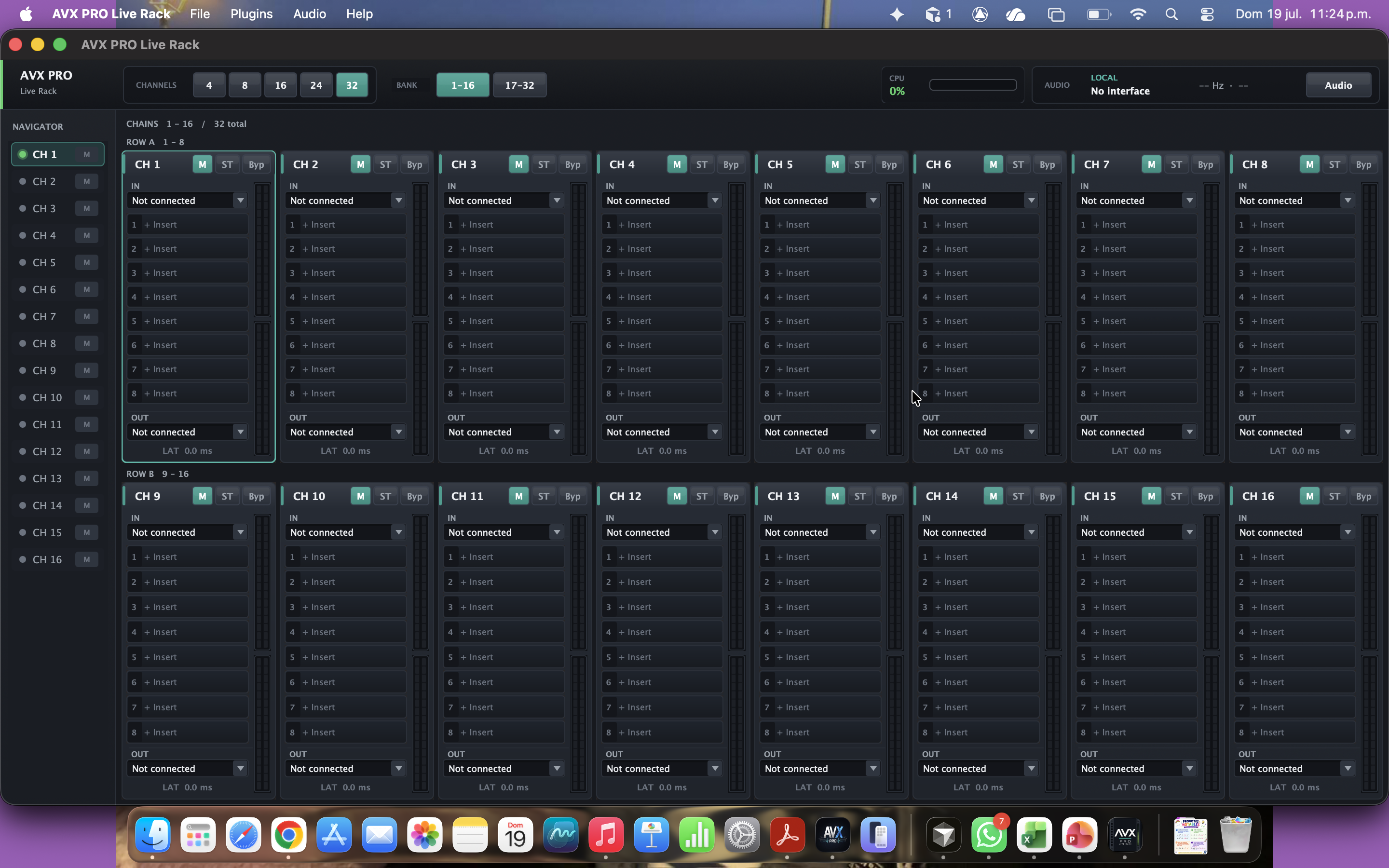Open Calendar from the Dock
Screen dimensions: 1389x868
516,835
